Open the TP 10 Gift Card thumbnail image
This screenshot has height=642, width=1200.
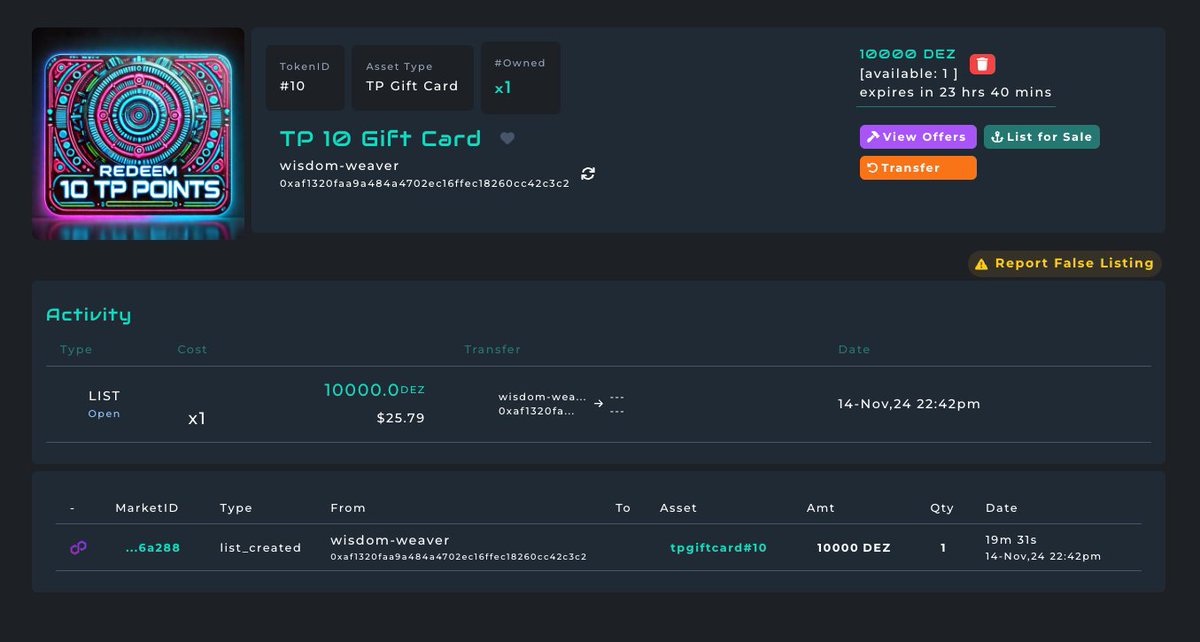tap(138, 133)
